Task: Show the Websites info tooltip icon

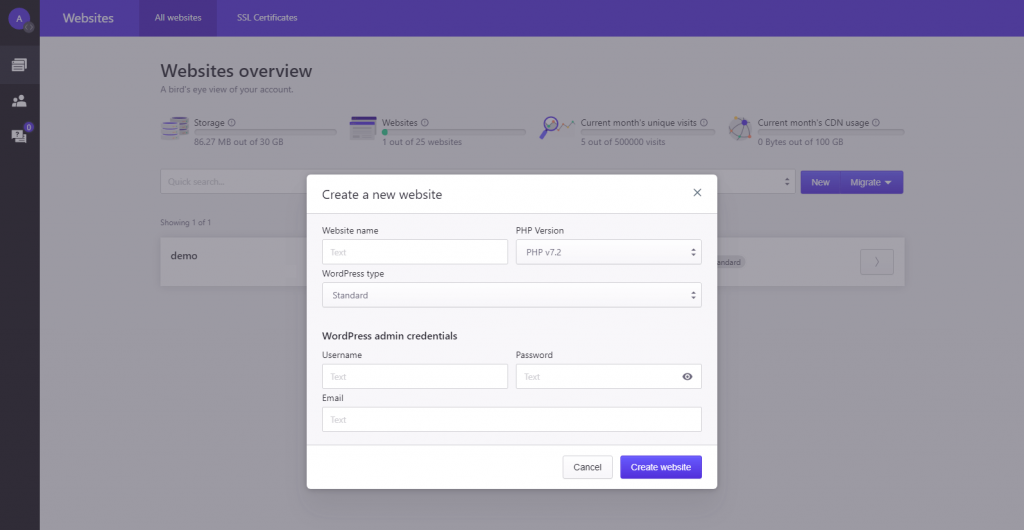Action: [x=424, y=123]
